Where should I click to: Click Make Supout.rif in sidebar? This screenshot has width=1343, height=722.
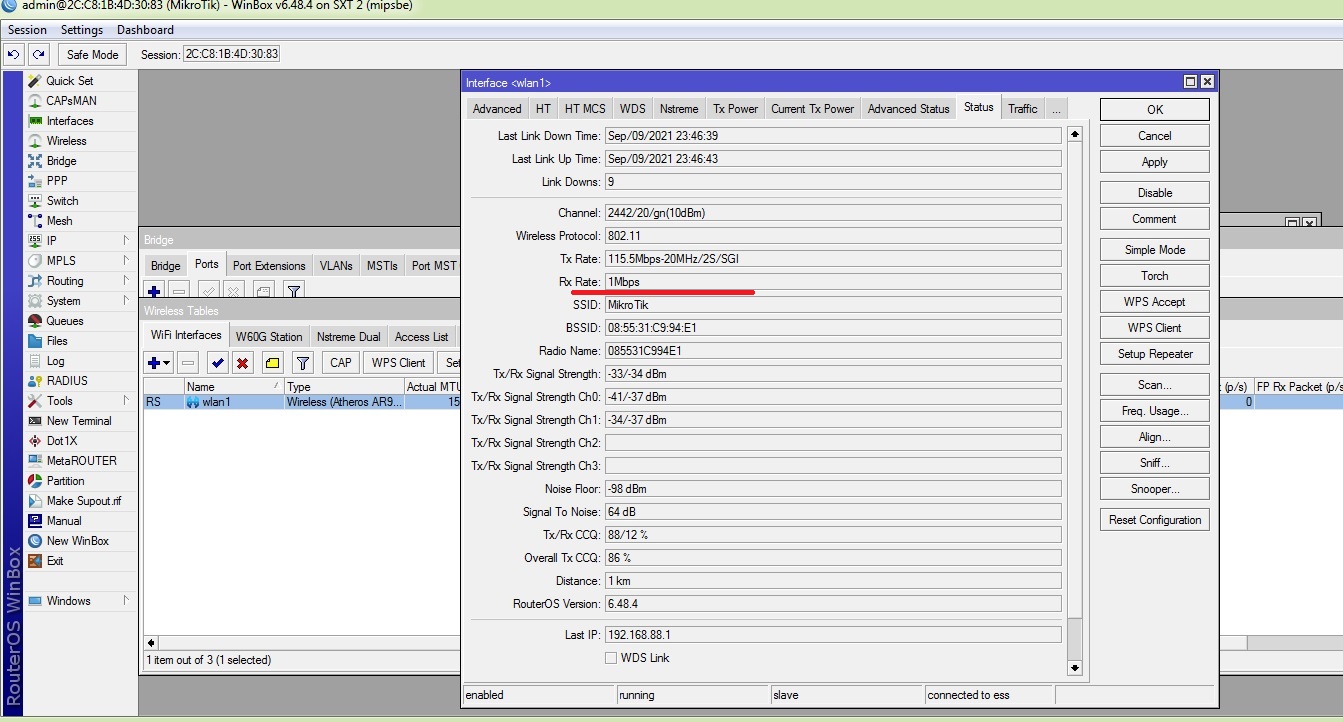83,501
